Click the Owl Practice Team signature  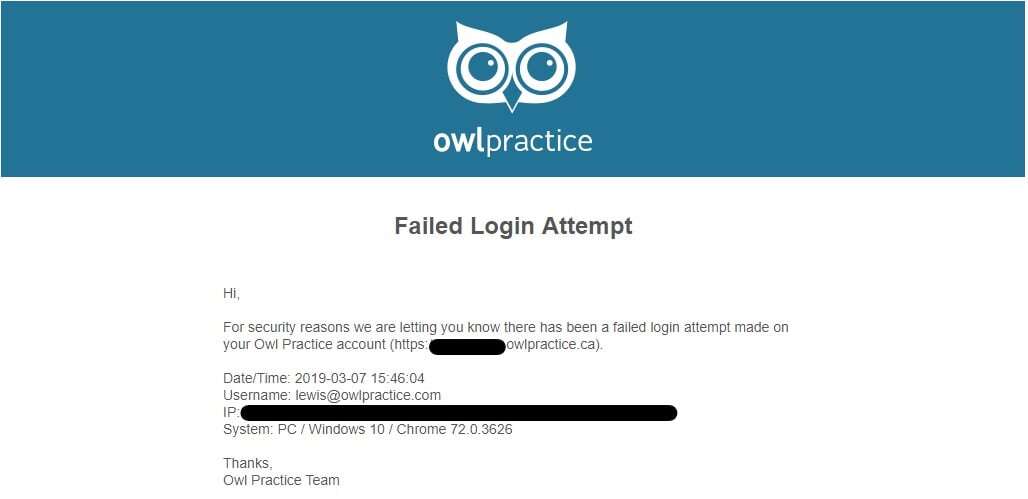pos(281,480)
